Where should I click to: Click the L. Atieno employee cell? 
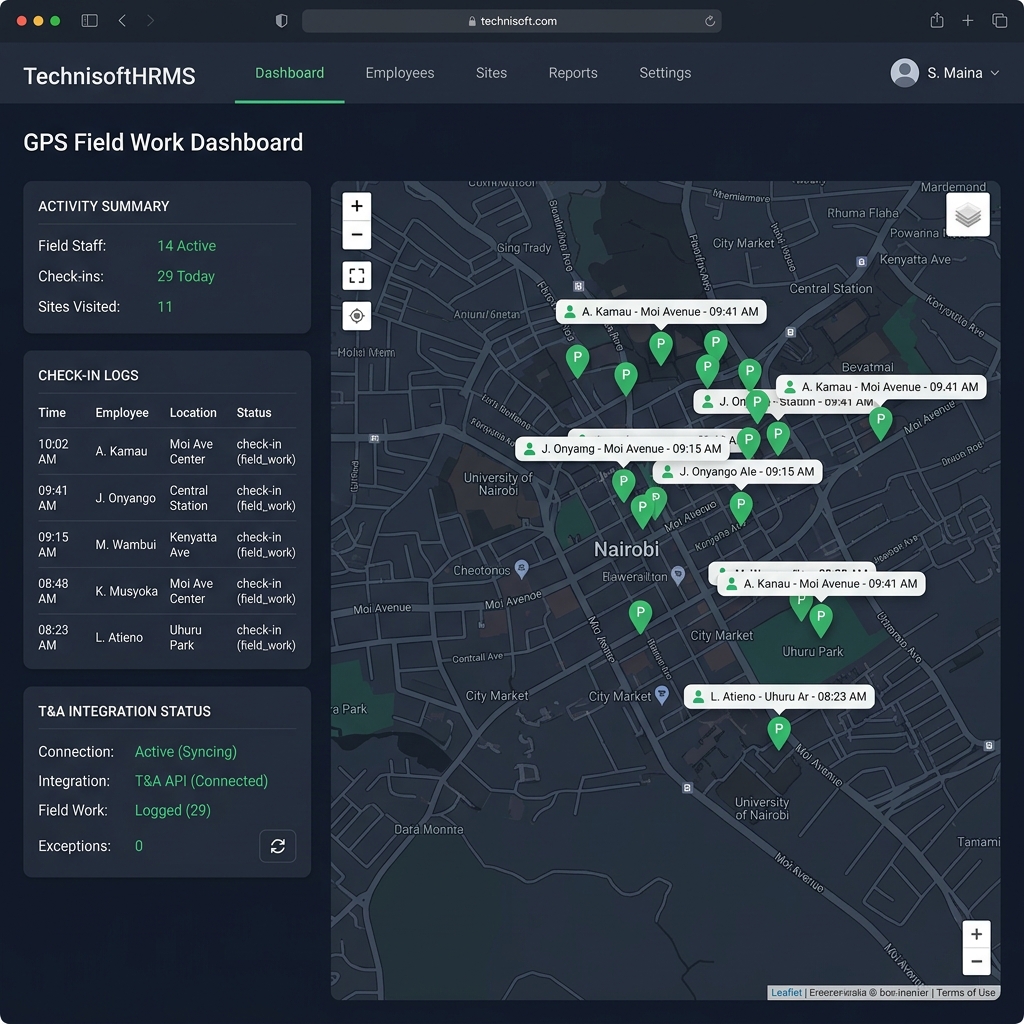119,637
